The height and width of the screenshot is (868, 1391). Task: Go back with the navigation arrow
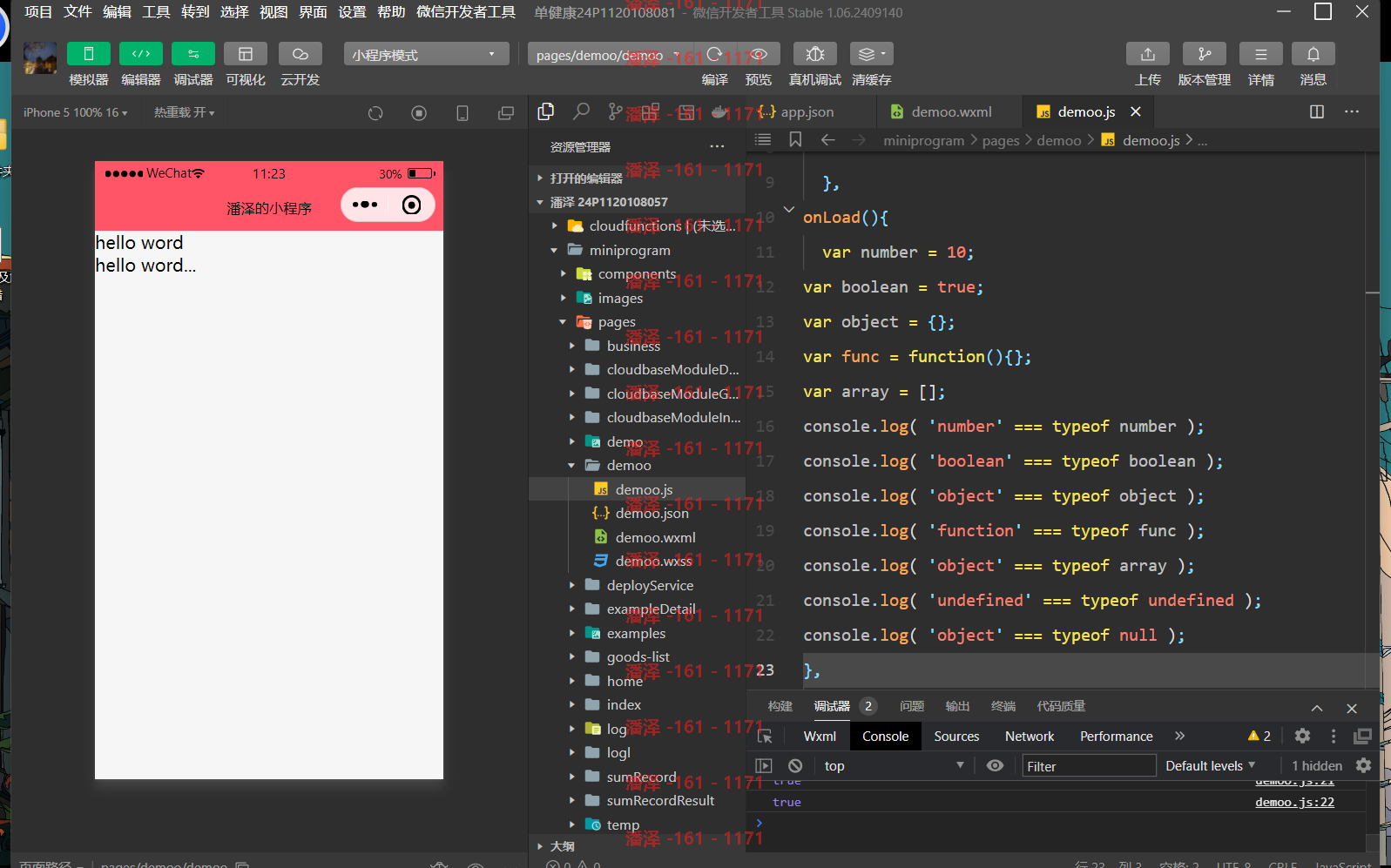pyautogui.click(x=828, y=140)
